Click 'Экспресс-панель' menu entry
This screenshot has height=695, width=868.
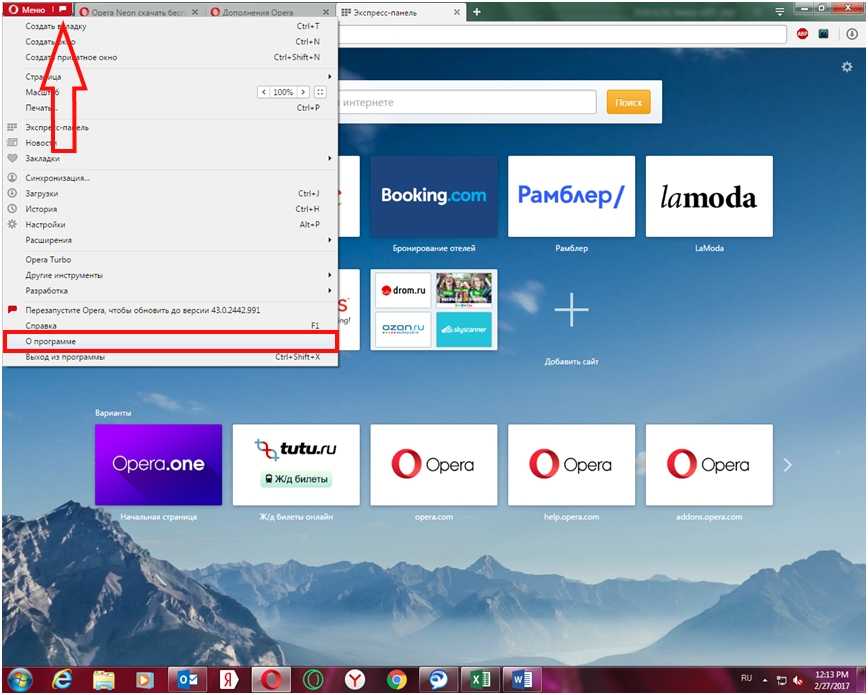170,127
